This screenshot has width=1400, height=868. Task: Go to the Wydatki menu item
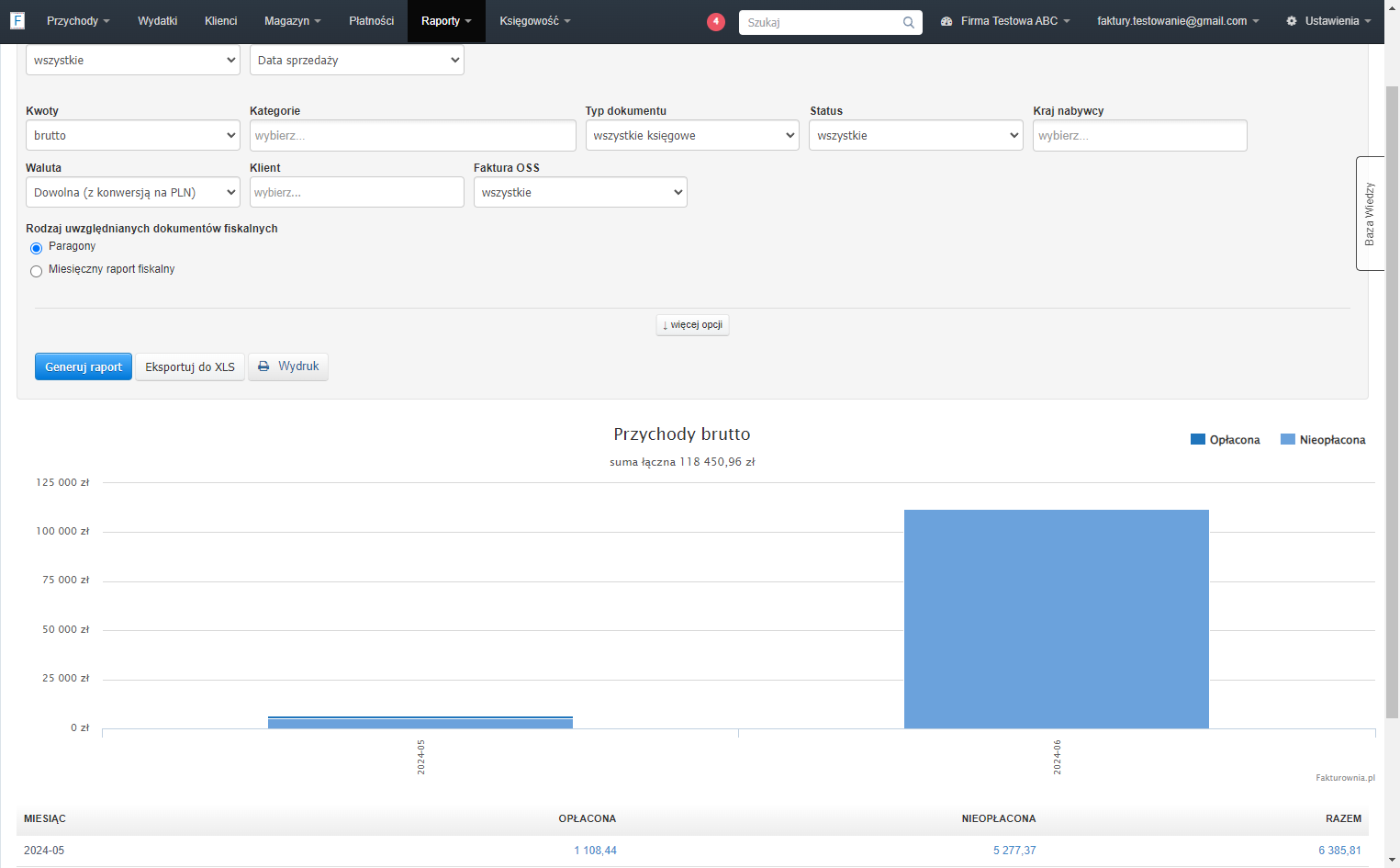click(157, 21)
